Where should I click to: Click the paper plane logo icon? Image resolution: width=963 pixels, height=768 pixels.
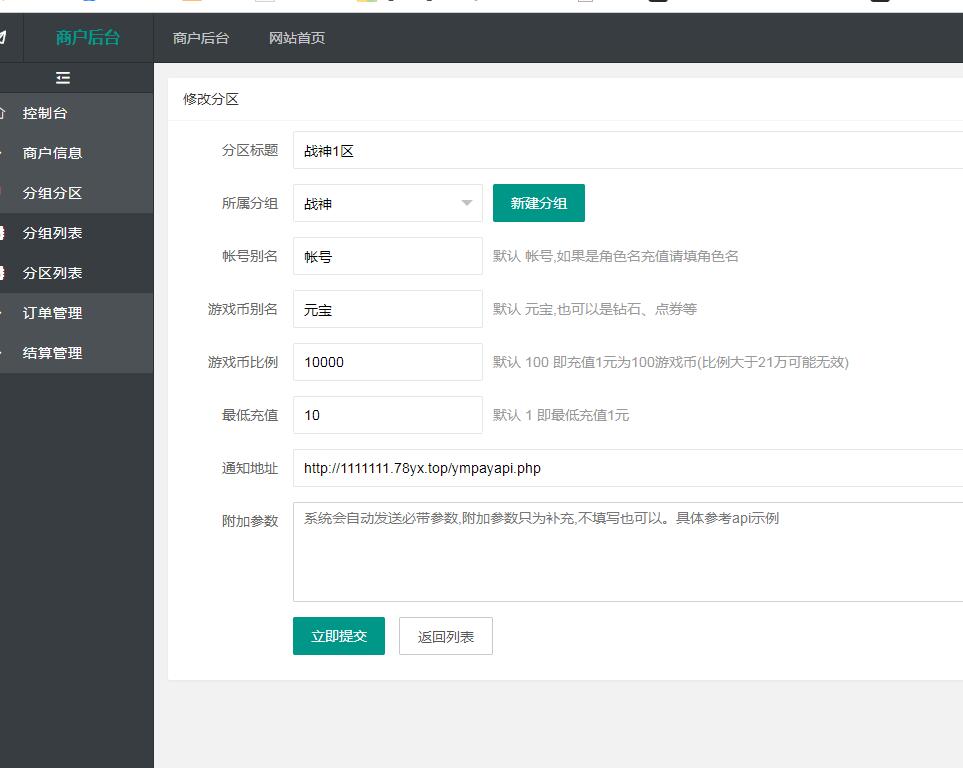tap(4, 38)
